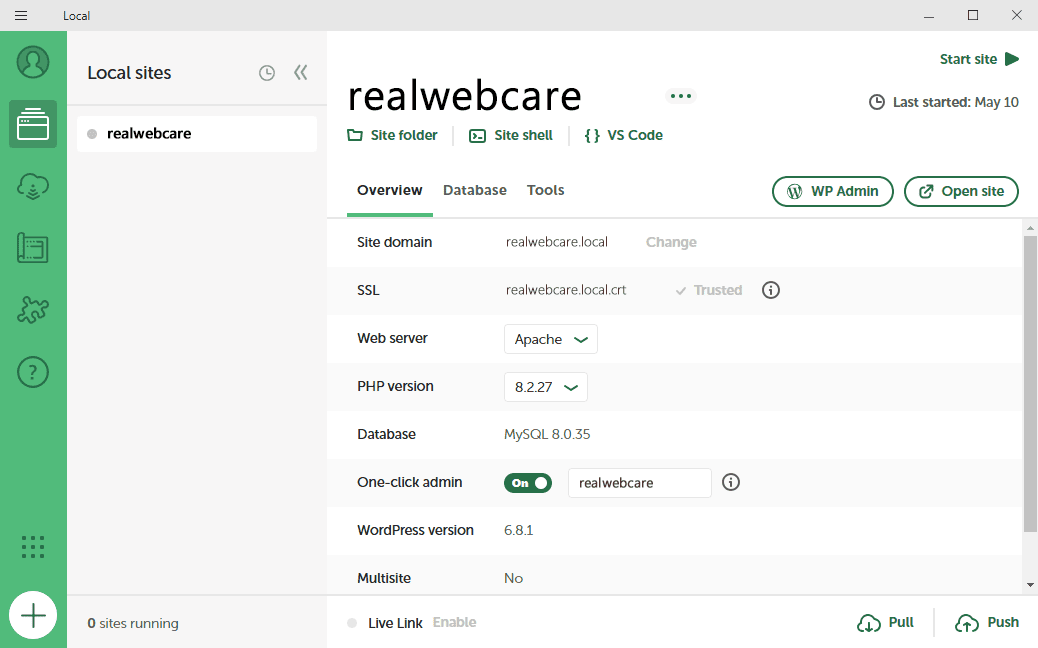This screenshot has height=648, width=1038.
Task: Switch to the Database tab
Action: 475,191
